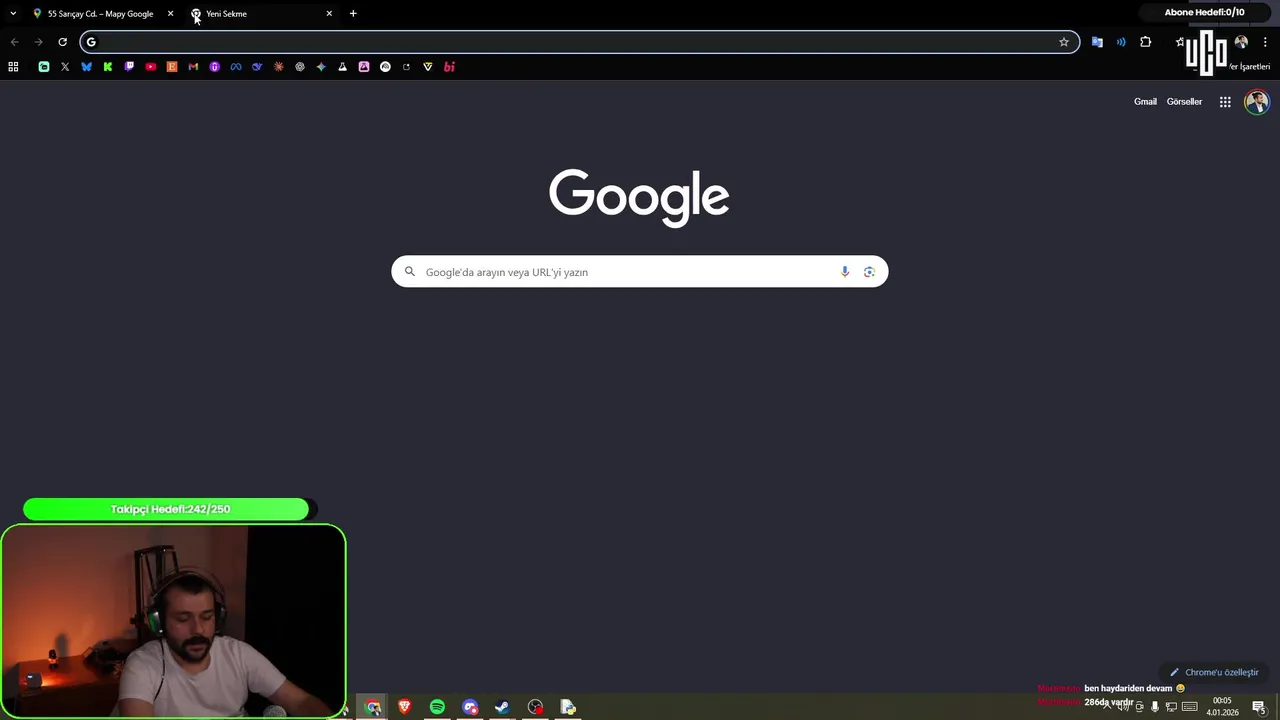Open the blue sound-waves extension
This screenshot has height=720, width=1280.
tap(1121, 42)
